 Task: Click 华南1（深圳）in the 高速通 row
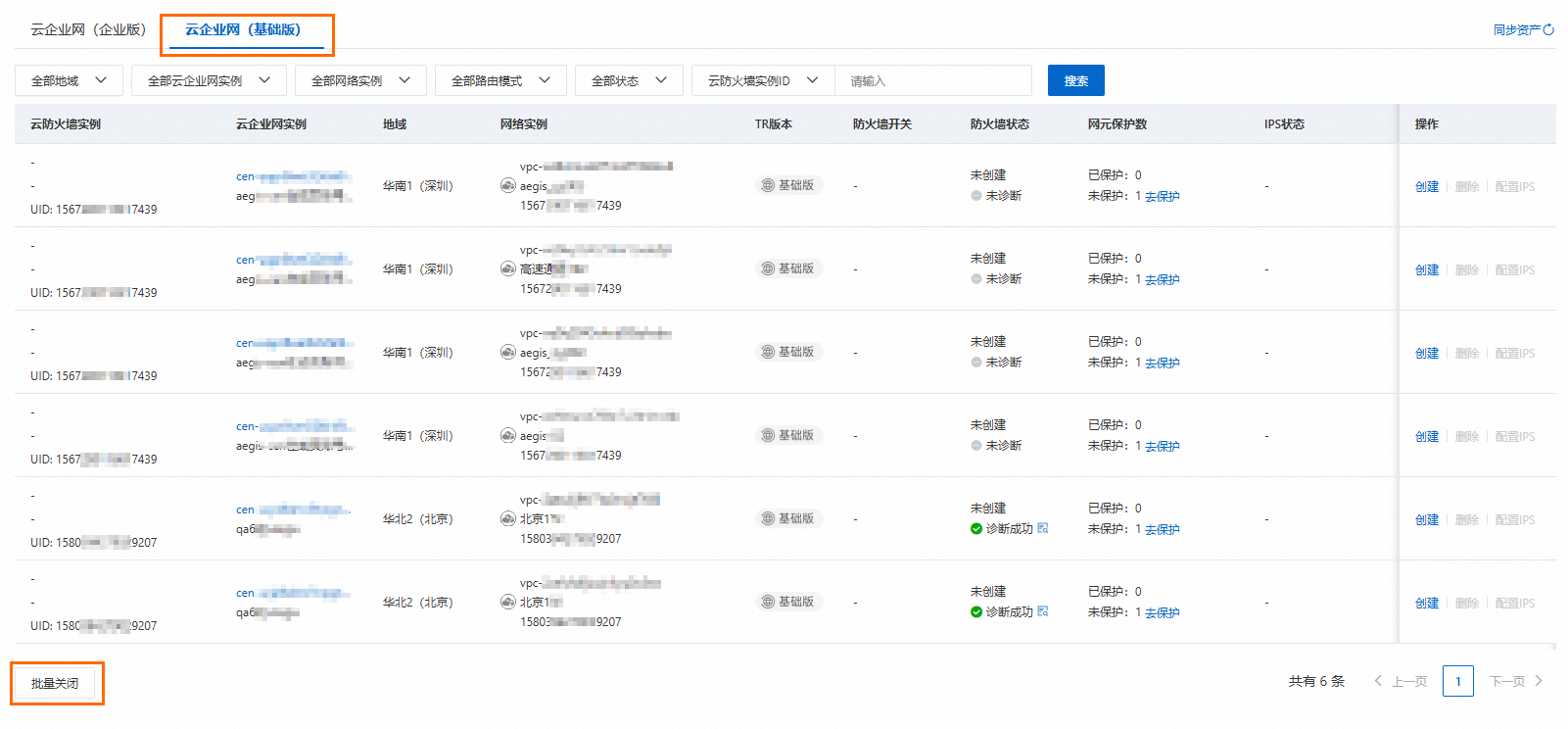click(x=418, y=269)
